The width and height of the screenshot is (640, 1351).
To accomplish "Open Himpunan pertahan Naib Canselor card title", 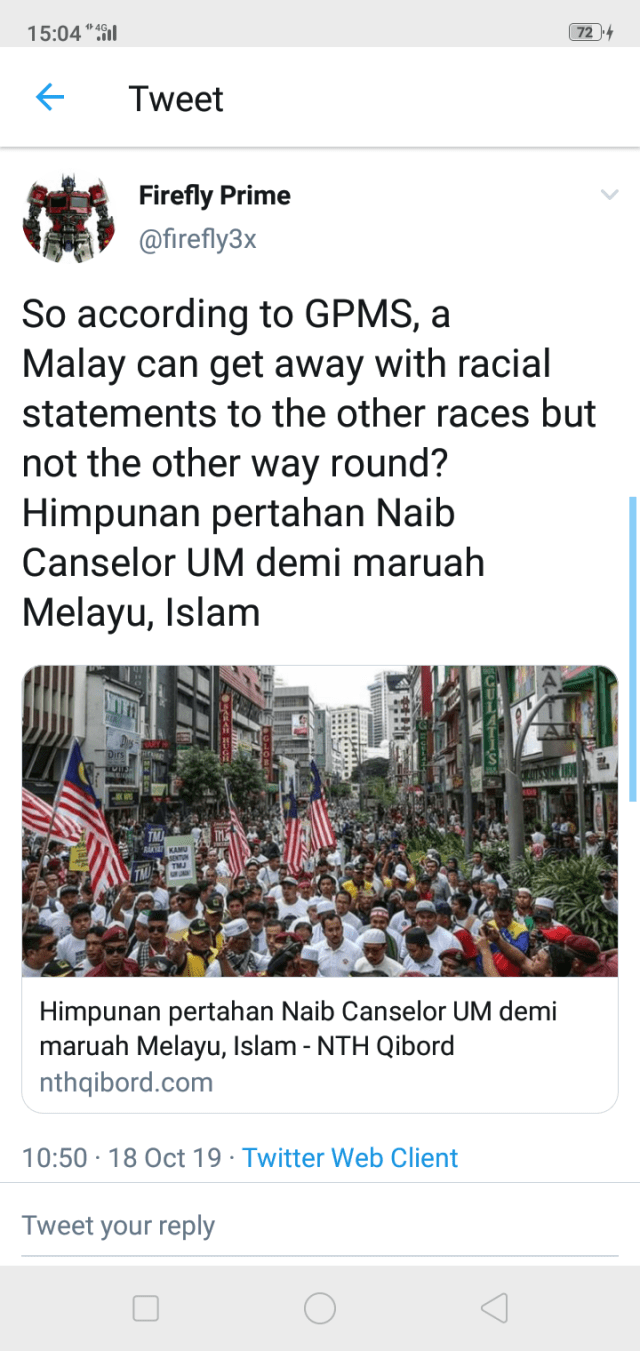I will coord(298,1028).
